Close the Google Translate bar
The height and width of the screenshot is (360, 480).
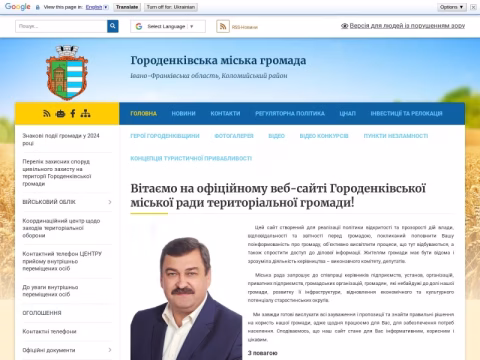pos(473,7)
